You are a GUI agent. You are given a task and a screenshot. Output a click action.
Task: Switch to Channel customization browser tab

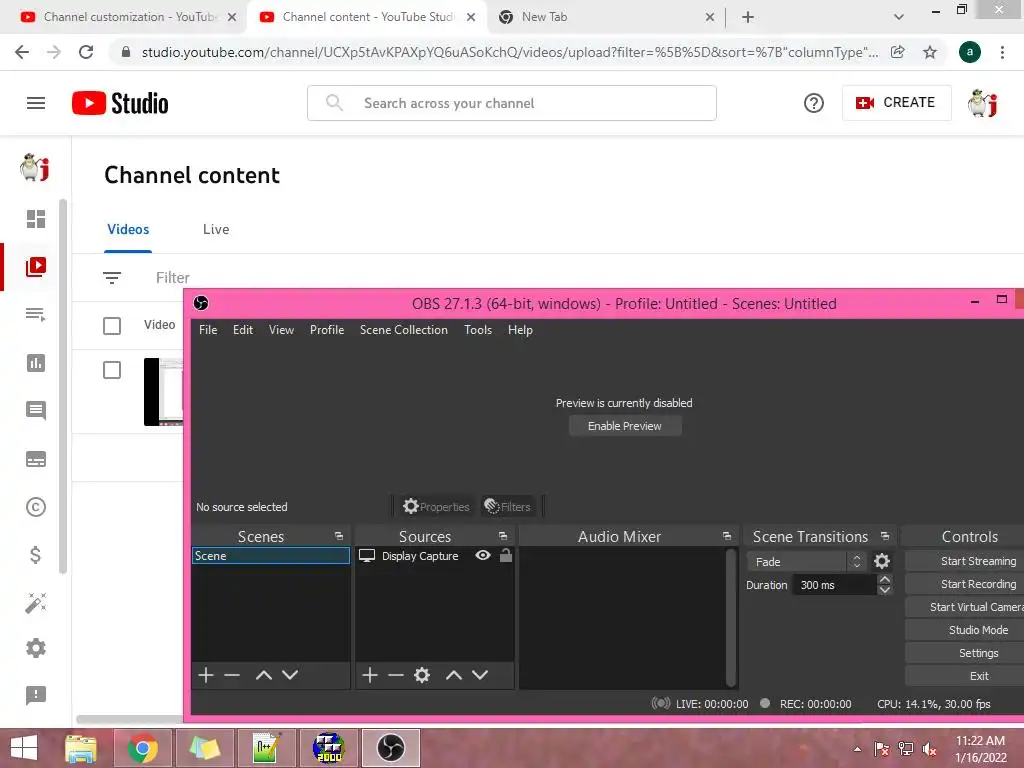pos(122,17)
